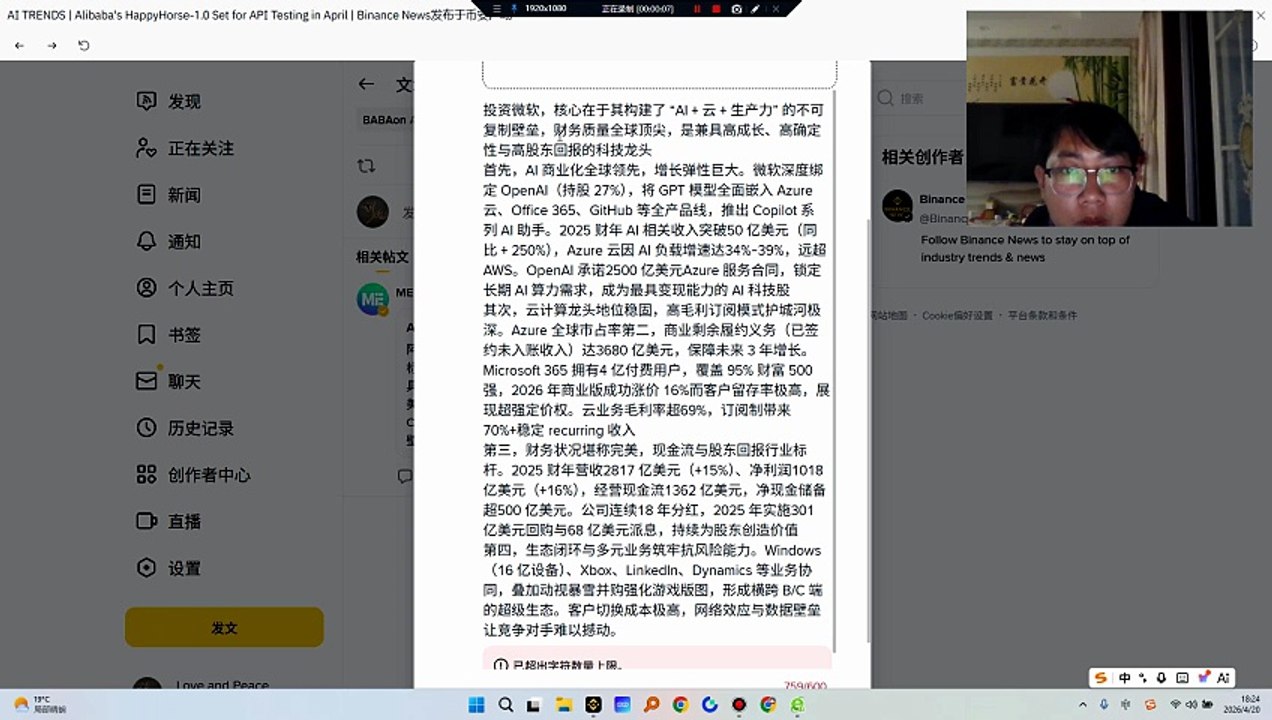Click the 历史记录 clock icon

[x=147, y=428]
